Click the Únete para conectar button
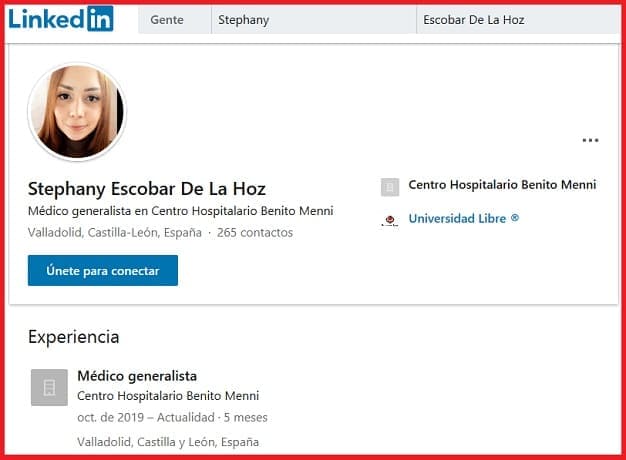Screen dimensions: 626x460 103,270
